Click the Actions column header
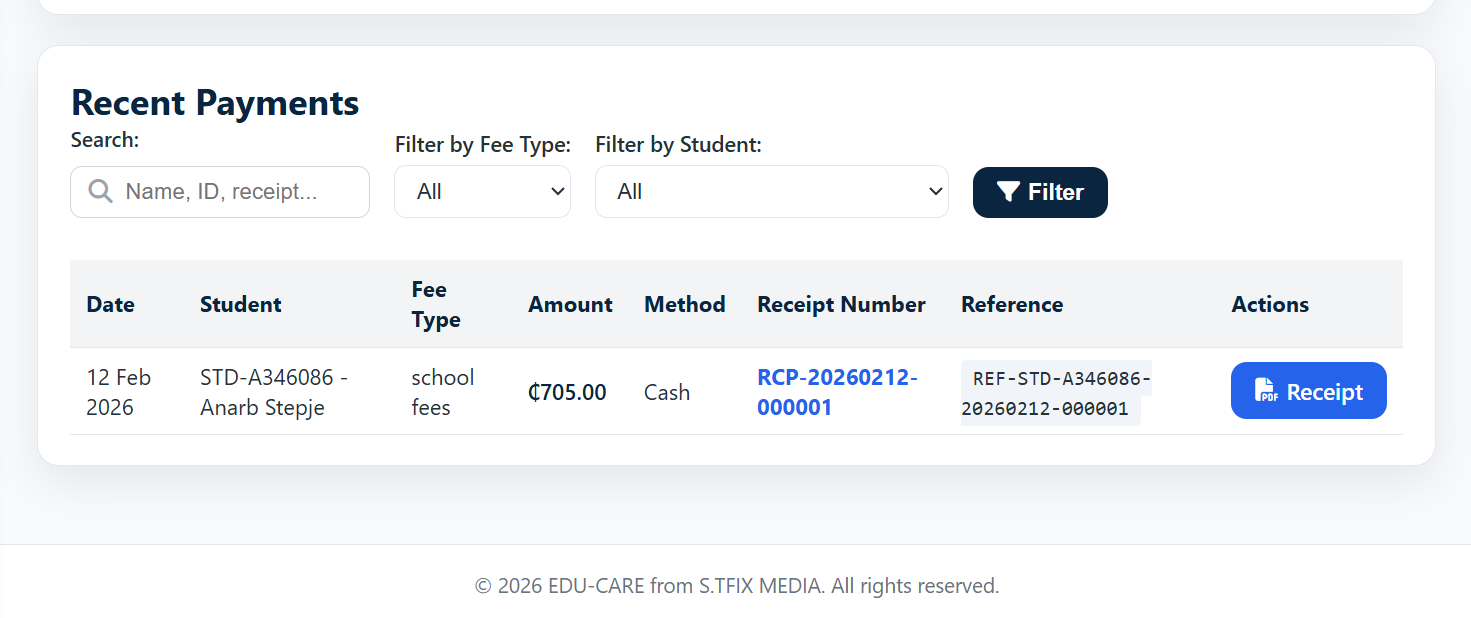This screenshot has height=618, width=1471. (x=1270, y=305)
